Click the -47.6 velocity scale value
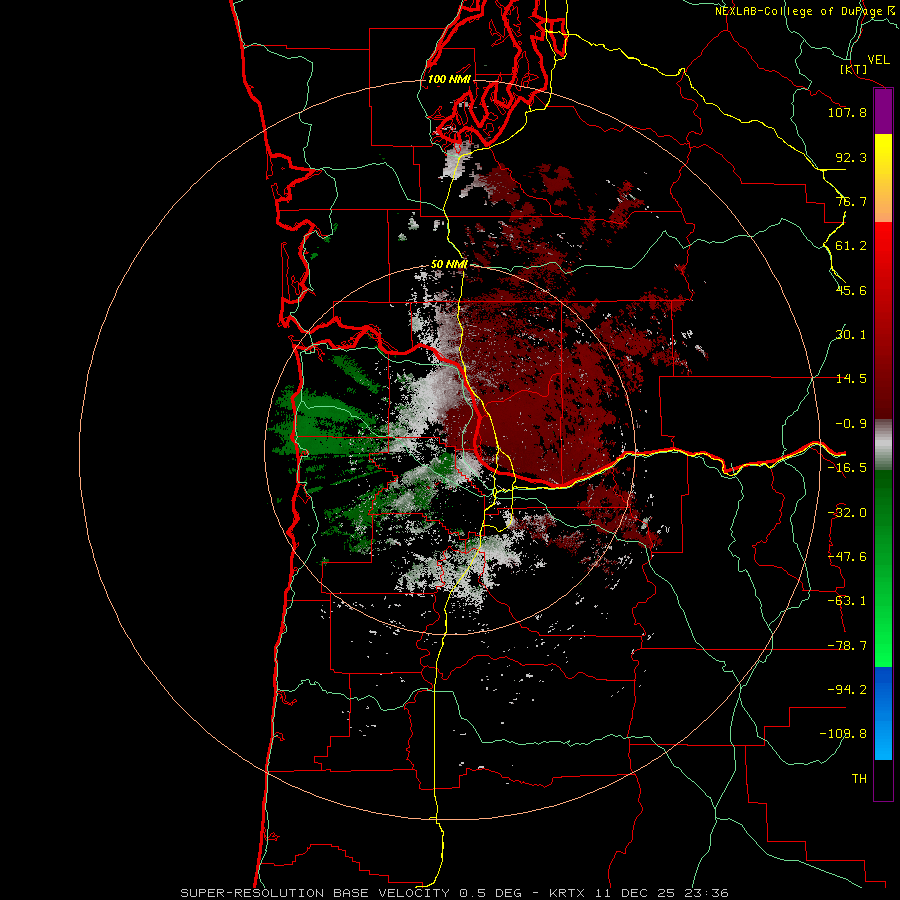This screenshot has height=900, width=900. pyautogui.click(x=847, y=557)
